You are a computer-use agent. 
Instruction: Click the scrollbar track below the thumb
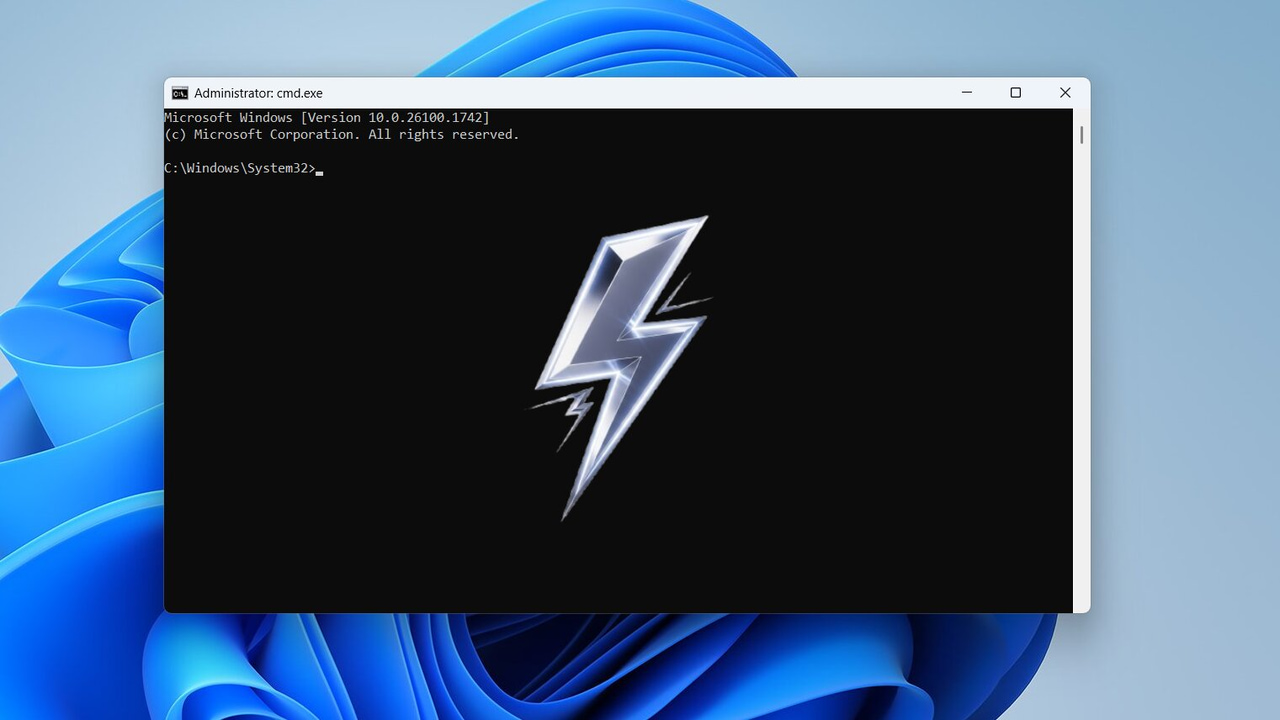[1080, 400]
